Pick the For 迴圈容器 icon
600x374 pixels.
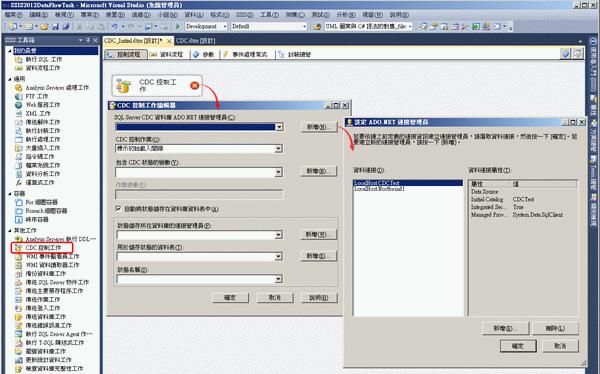click(x=18, y=202)
